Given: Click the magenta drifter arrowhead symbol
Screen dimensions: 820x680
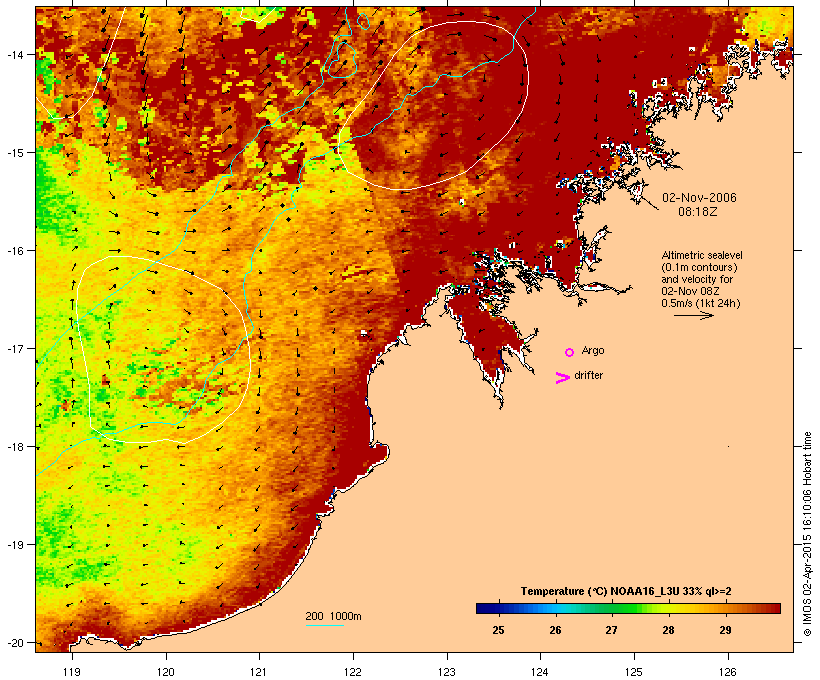Looking at the screenshot, I should click(x=562, y=378).
